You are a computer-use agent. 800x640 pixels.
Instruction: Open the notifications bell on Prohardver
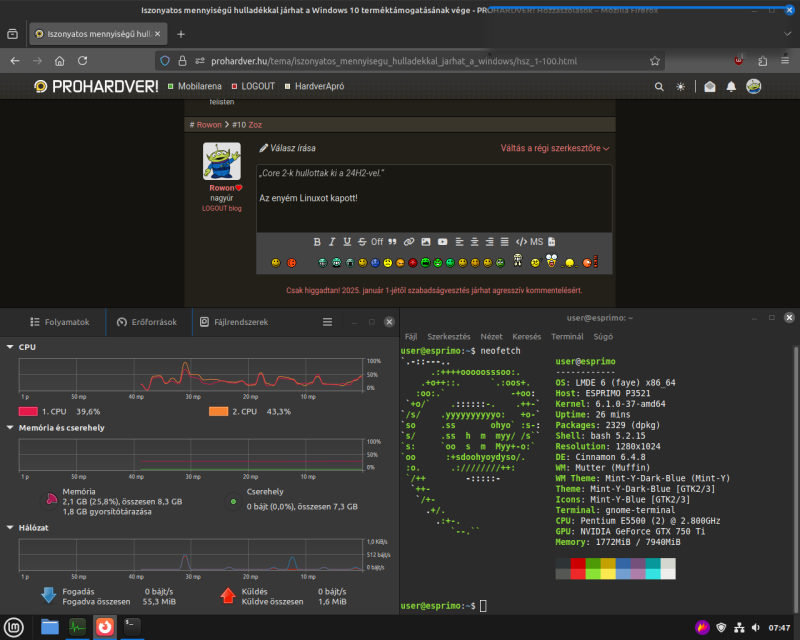point(731,87)
